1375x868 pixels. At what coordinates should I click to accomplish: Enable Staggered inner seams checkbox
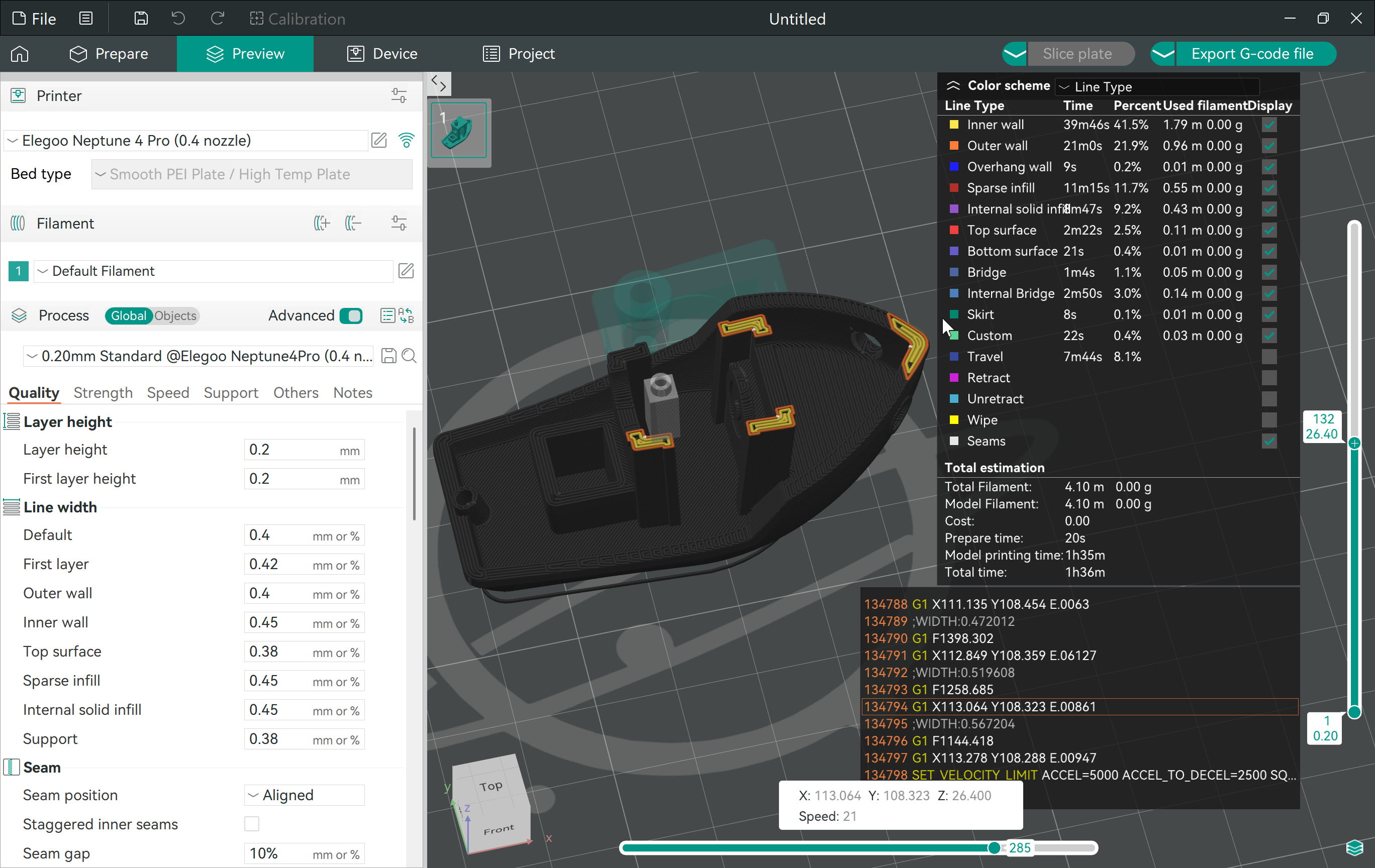[252, 824]
